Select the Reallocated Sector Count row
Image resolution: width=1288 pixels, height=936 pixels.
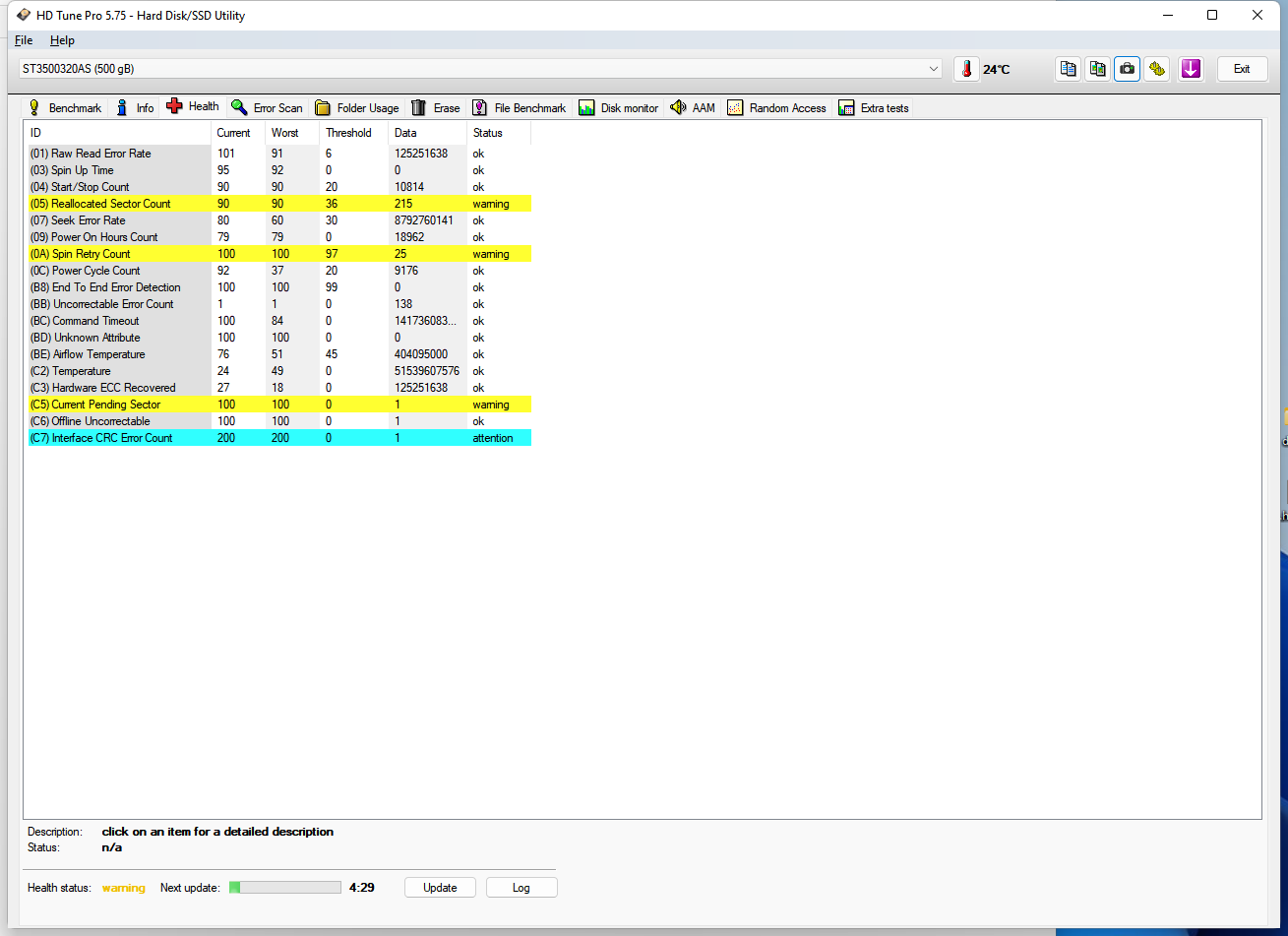[111, 204]
